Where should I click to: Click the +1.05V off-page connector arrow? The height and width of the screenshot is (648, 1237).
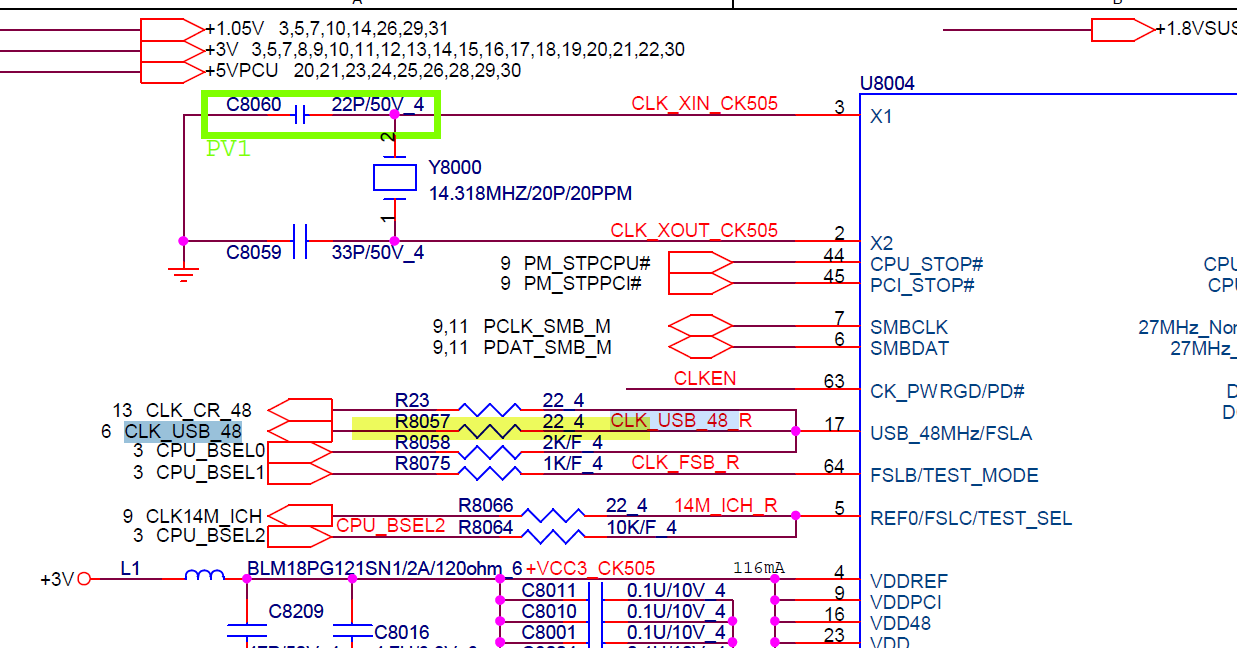(x=172, y=29)
